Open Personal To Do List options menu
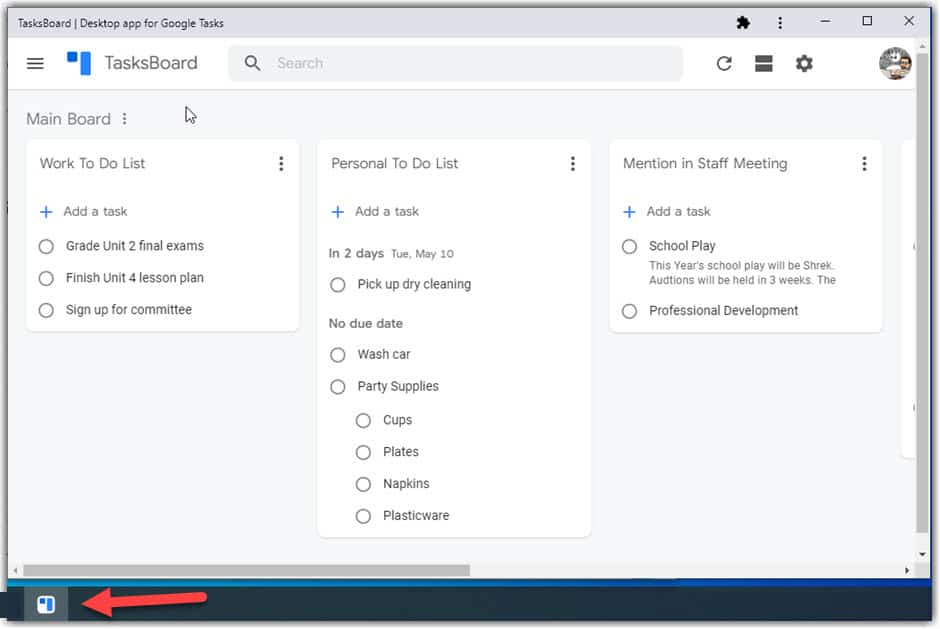This screenshot has height=629, width=940. 573,164
